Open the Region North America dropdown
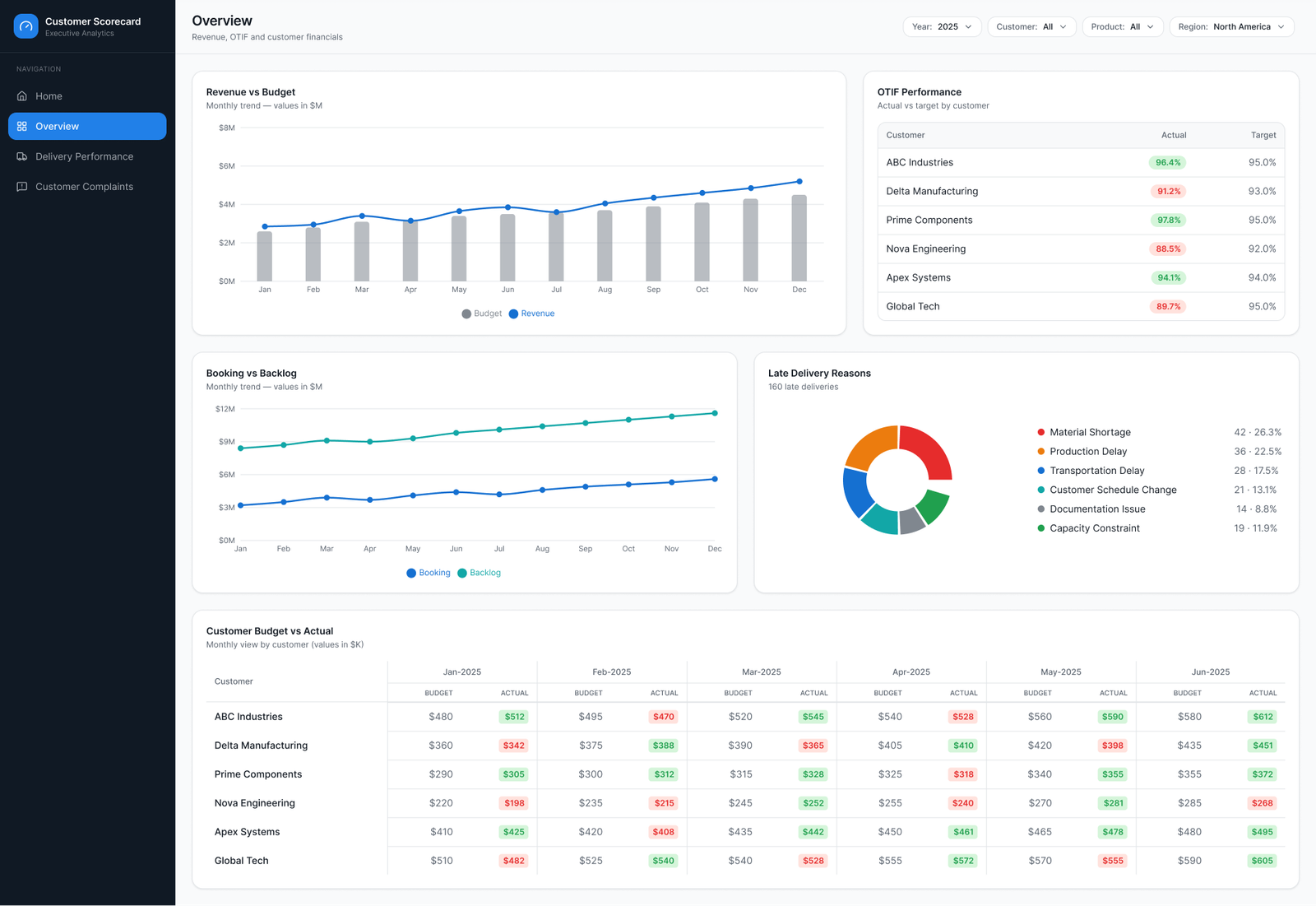 click(1231, 27)
